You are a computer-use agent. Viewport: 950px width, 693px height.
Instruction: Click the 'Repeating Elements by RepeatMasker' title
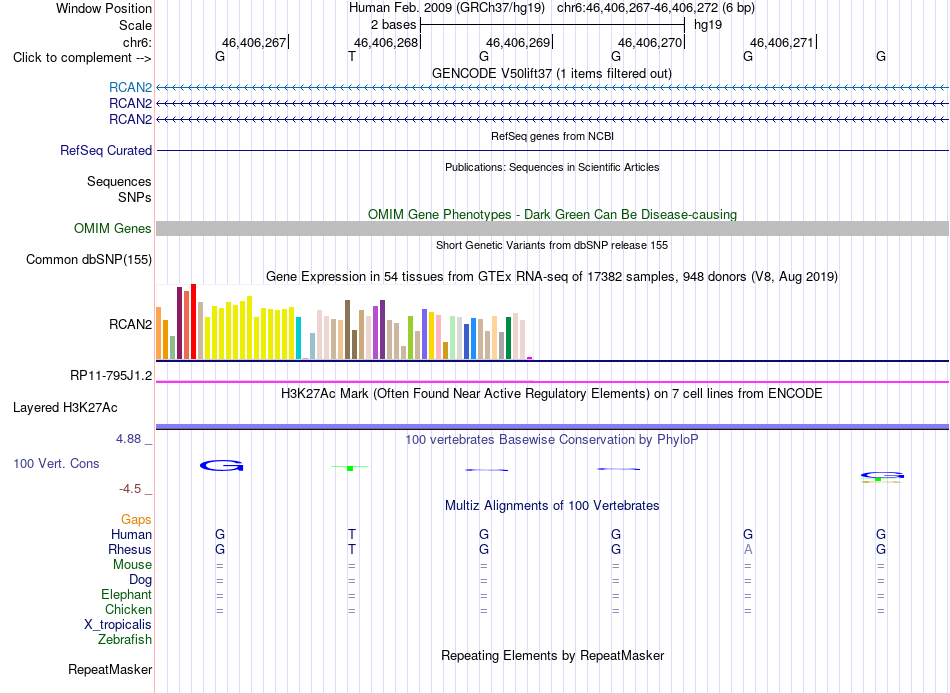pyautogui.click(x=552, y=656)
